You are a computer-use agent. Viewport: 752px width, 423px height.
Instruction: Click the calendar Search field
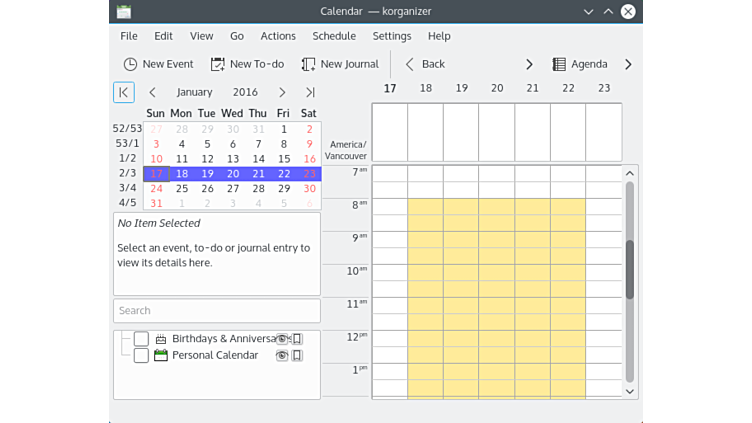click(x=216, y=310)
